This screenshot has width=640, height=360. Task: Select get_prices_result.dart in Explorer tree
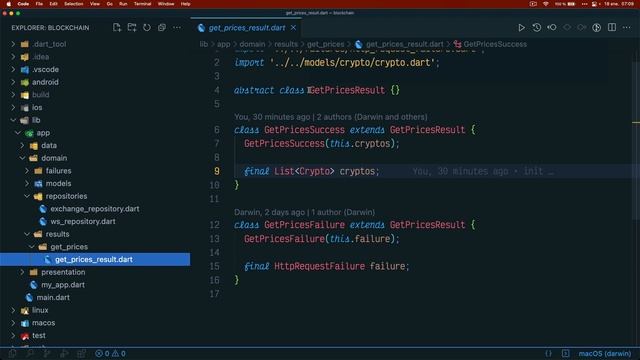95,259
